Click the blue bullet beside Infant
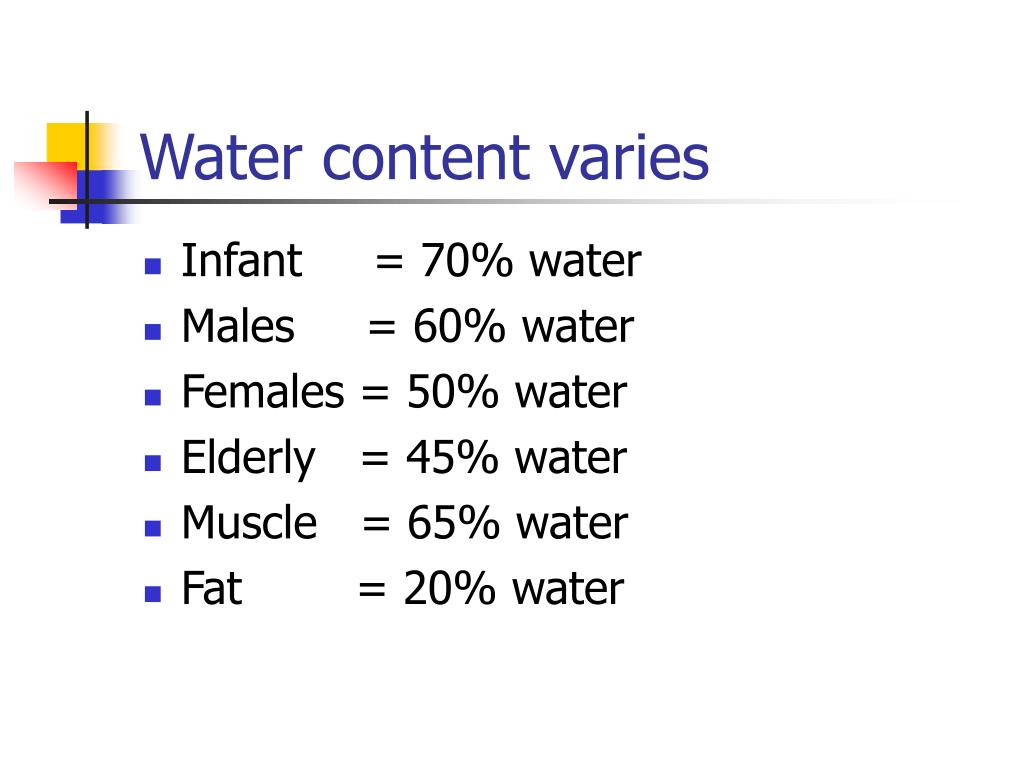 [x=153, y=266]
